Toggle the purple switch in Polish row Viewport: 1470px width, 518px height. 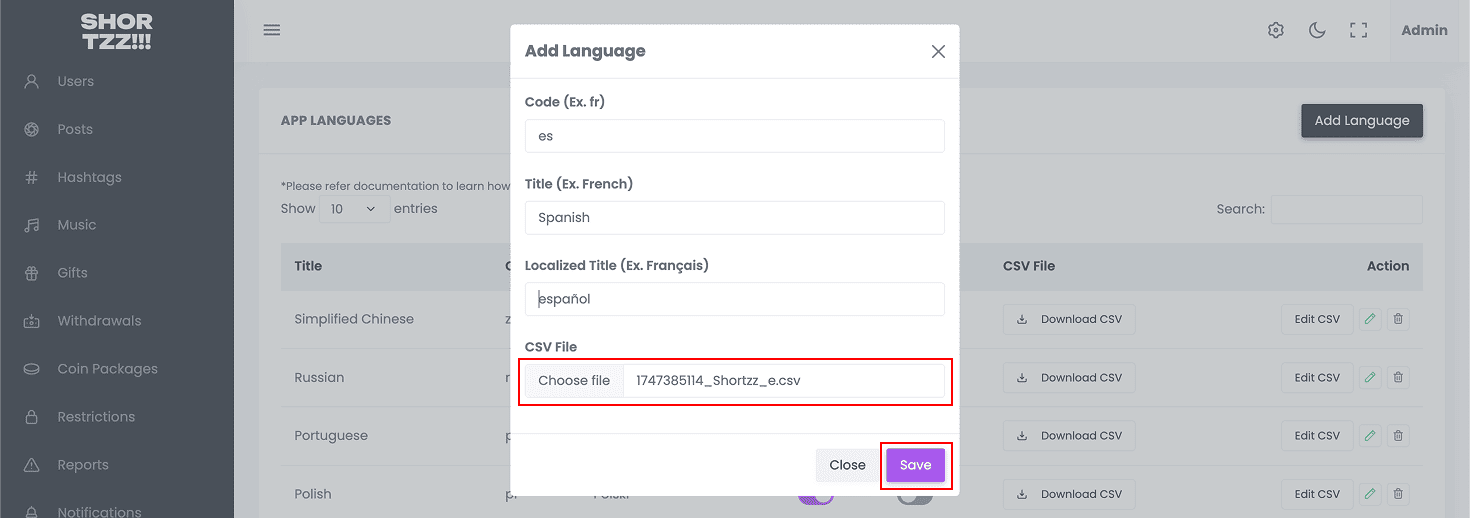[x=815, y=497]
